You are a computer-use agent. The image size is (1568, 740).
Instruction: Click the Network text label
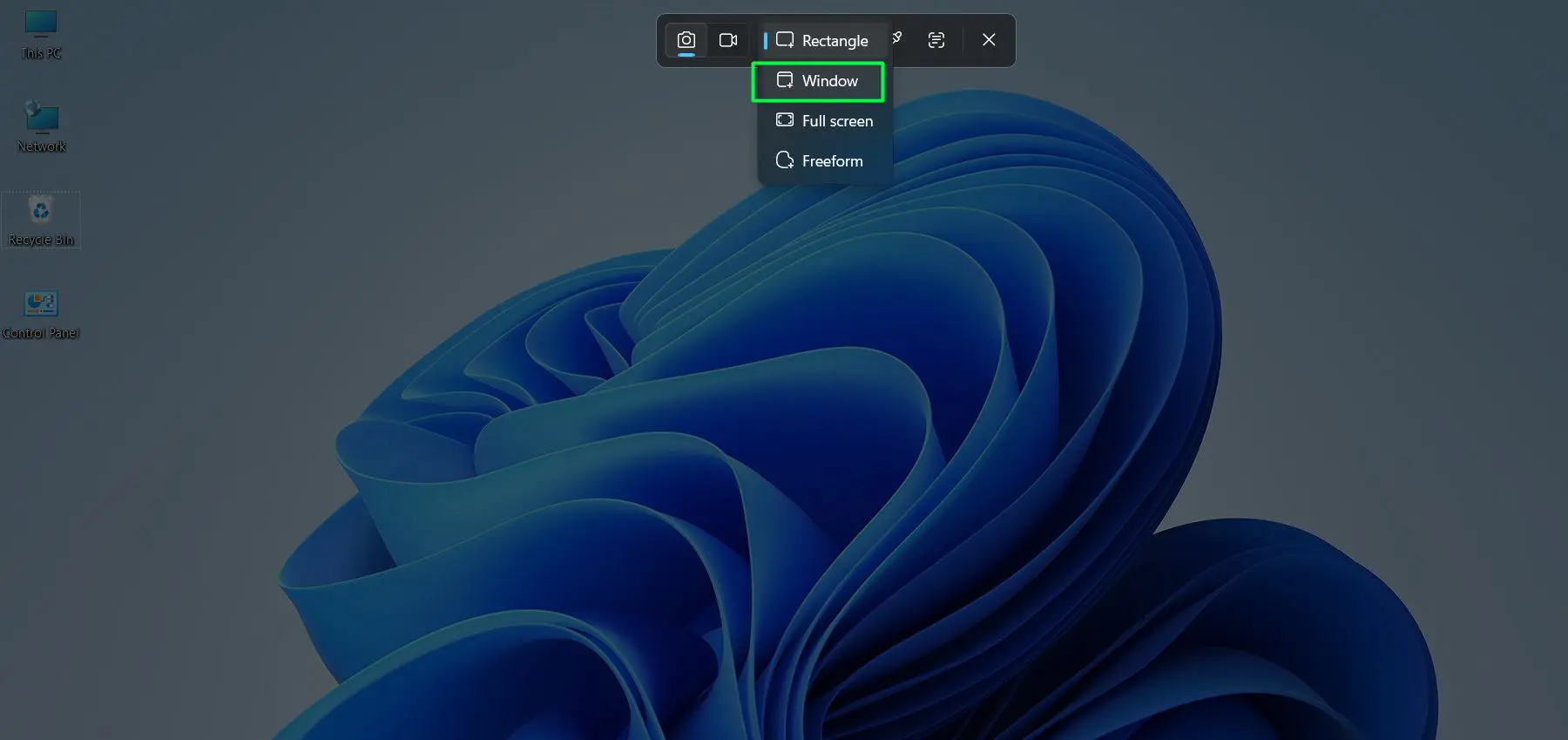[x=41, y=146]
